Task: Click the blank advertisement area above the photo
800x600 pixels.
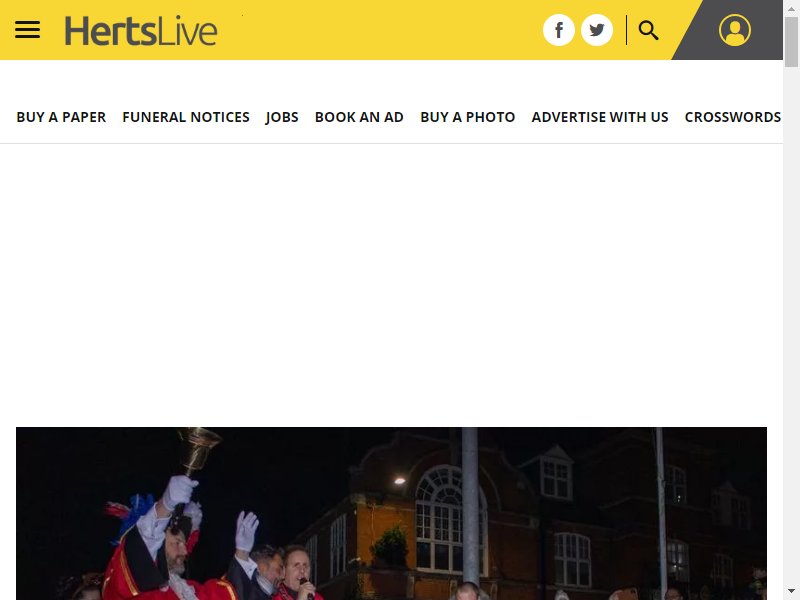Action: (x=391, y=286)
